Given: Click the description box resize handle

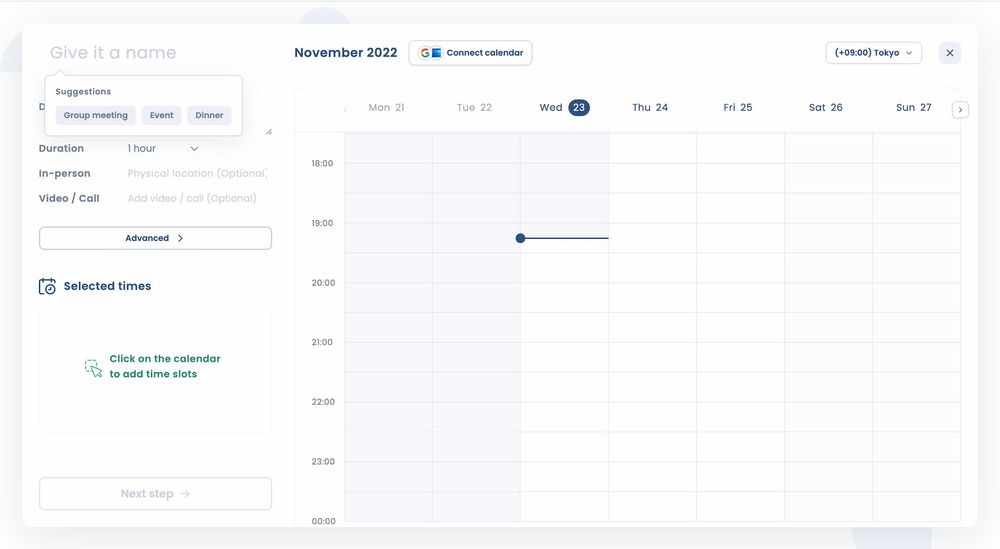Looking at the screenshot, I should [x=268, y=131].
